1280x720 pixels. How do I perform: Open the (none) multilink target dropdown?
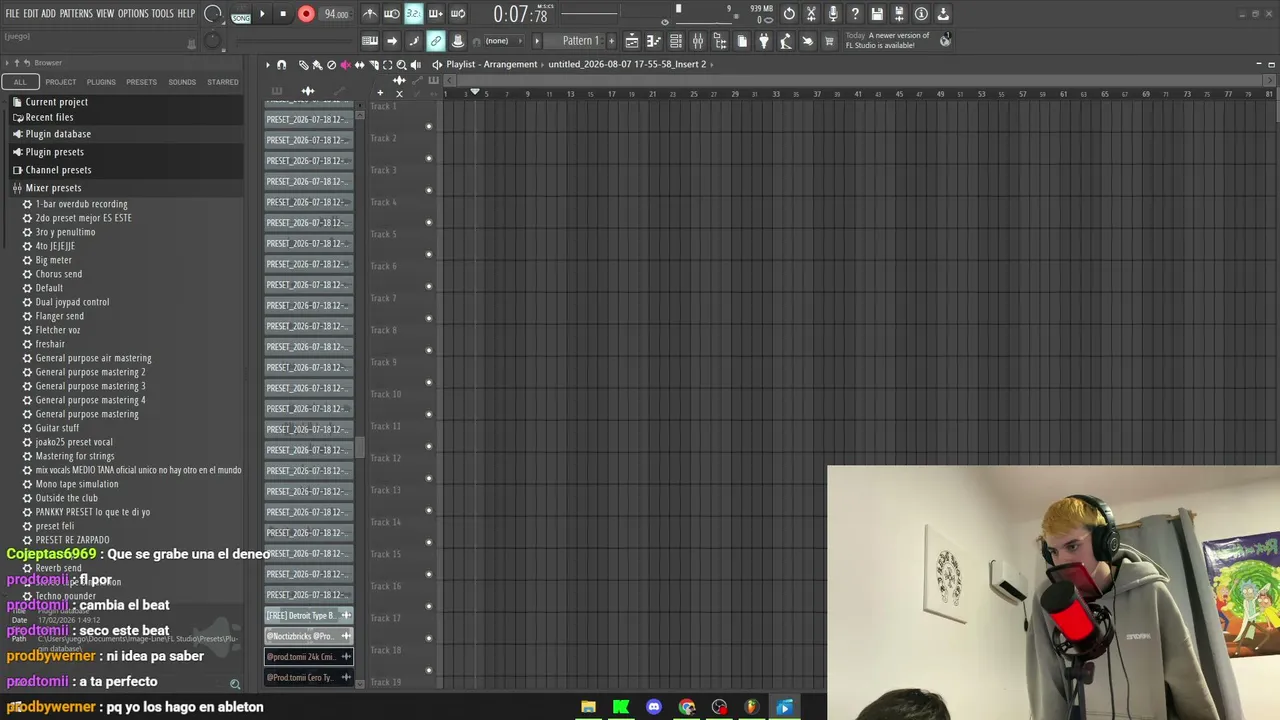click(497, 41)
